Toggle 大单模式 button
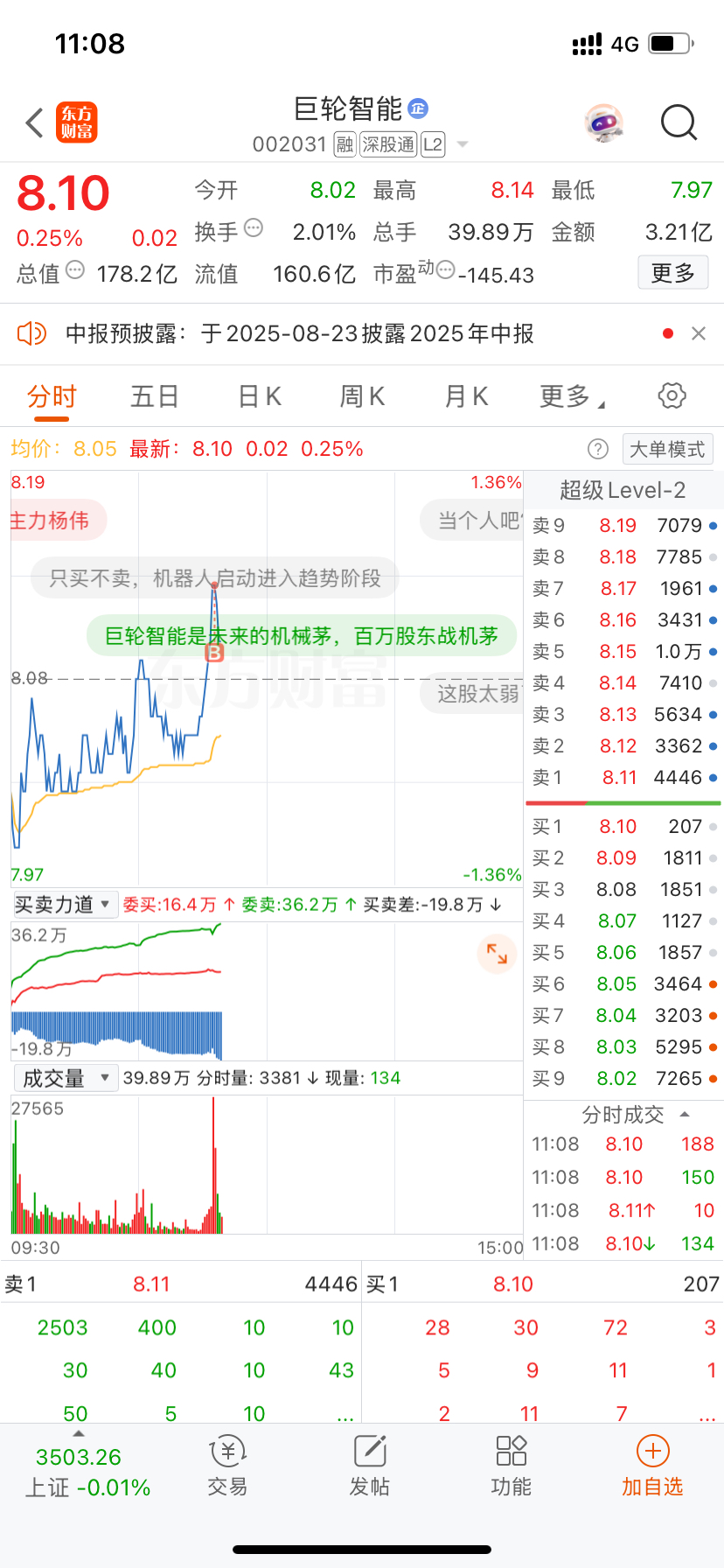Screen dimensions: 724x1568 point(667,449)
